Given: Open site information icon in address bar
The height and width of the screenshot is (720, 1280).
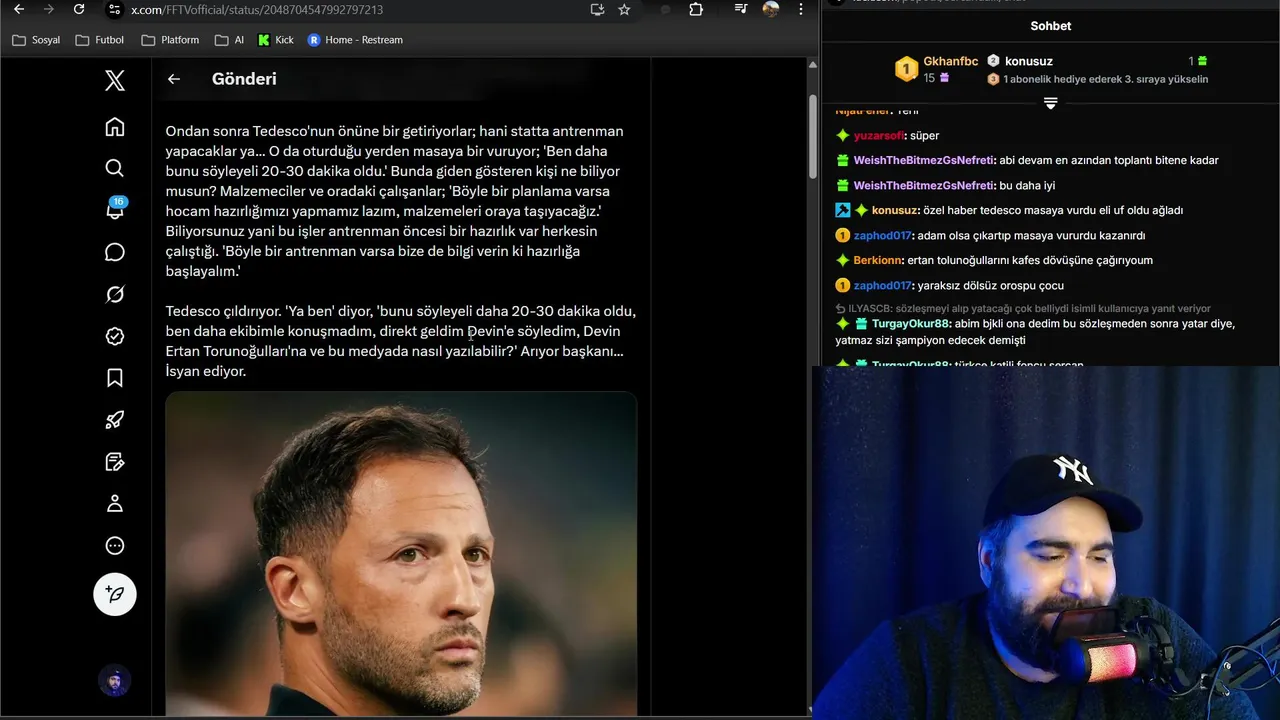Looking at the screenshot, I should click(115, 10).
